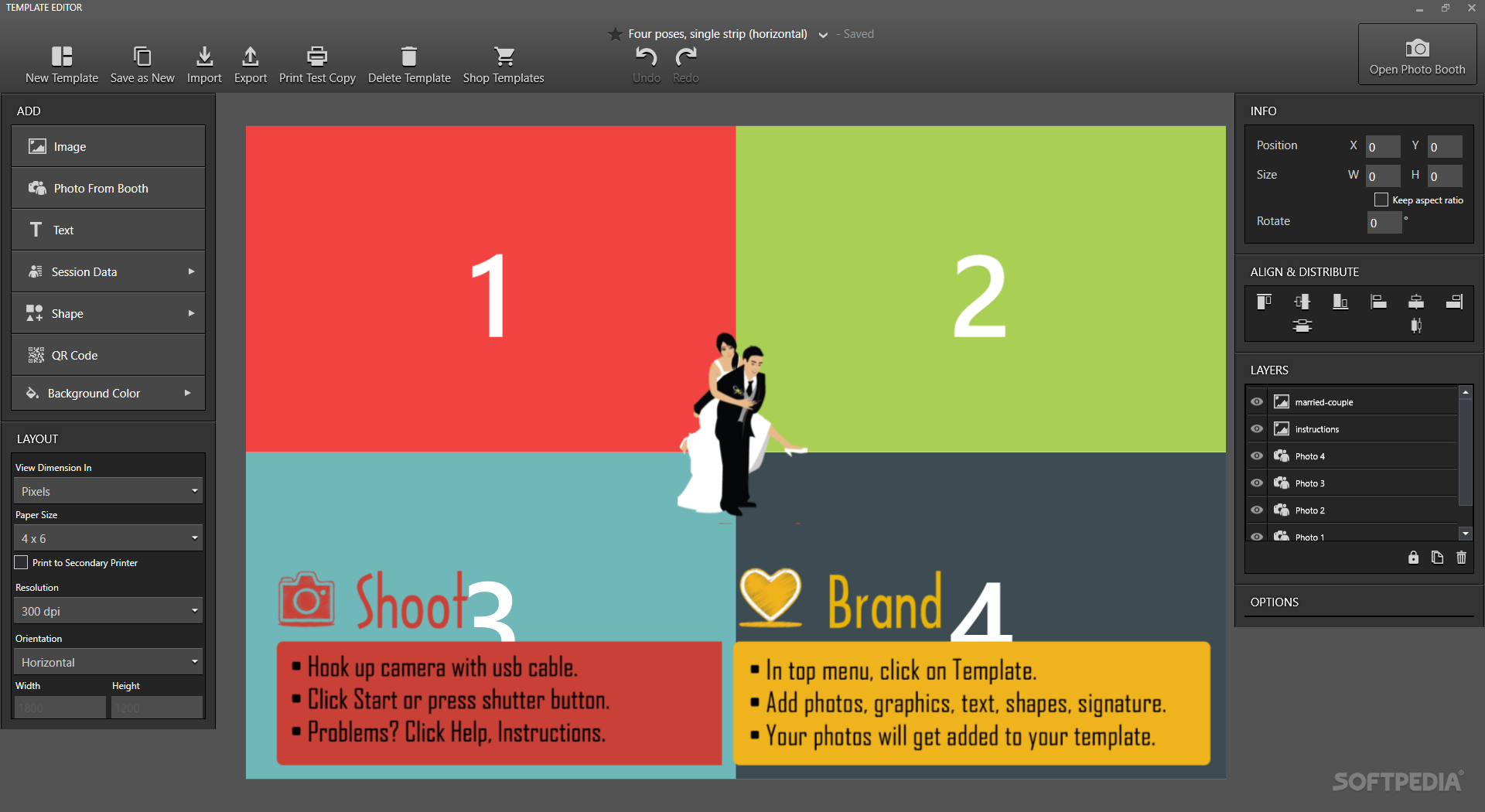The width and height of the screenshot is (1485, 812).
Task: Click the Position Y input field
Action: click(1445, 147)
